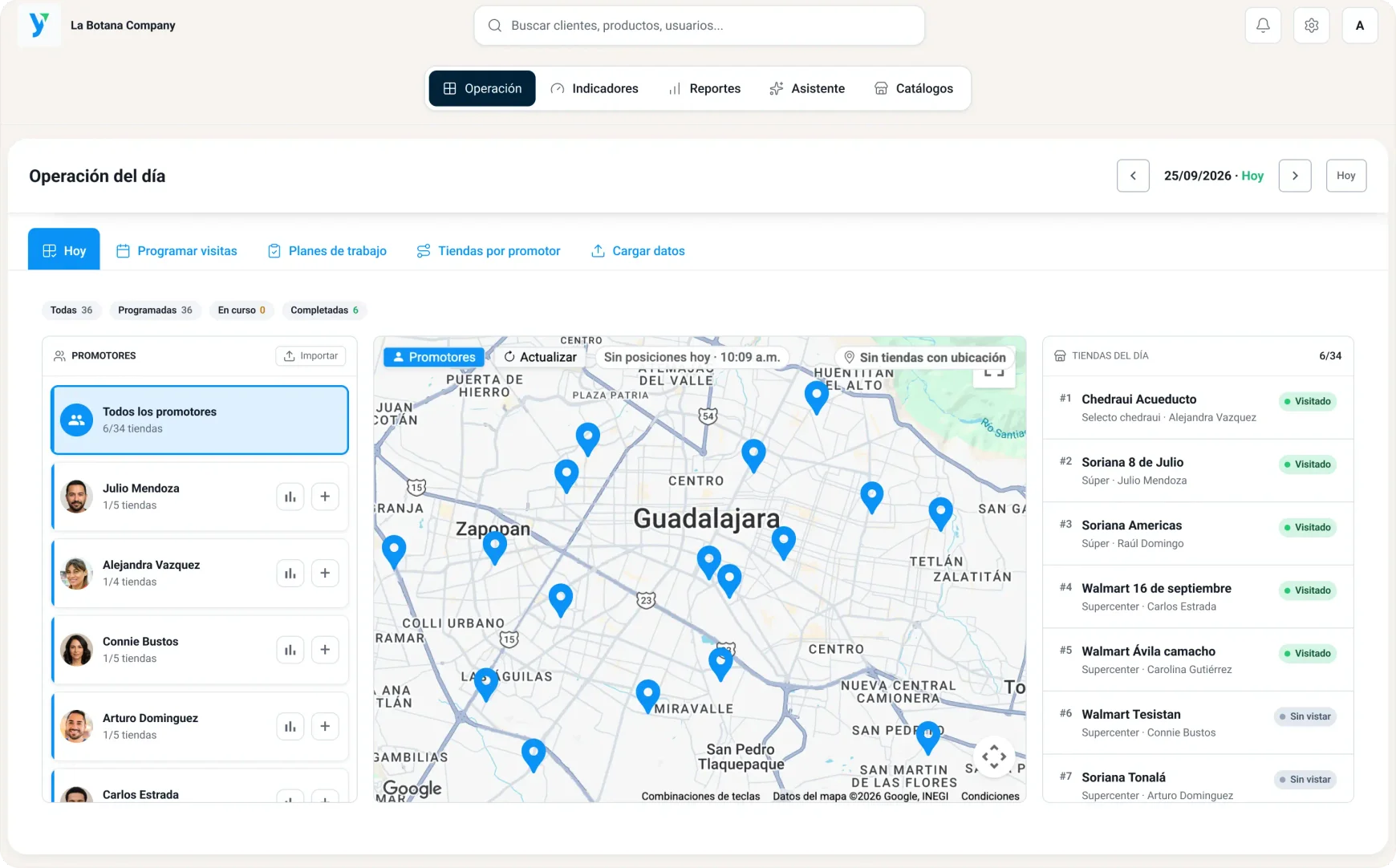The image size is (1396, 868).
Task: Switch to Cargar datos tab
Action: tap(638, 250)
